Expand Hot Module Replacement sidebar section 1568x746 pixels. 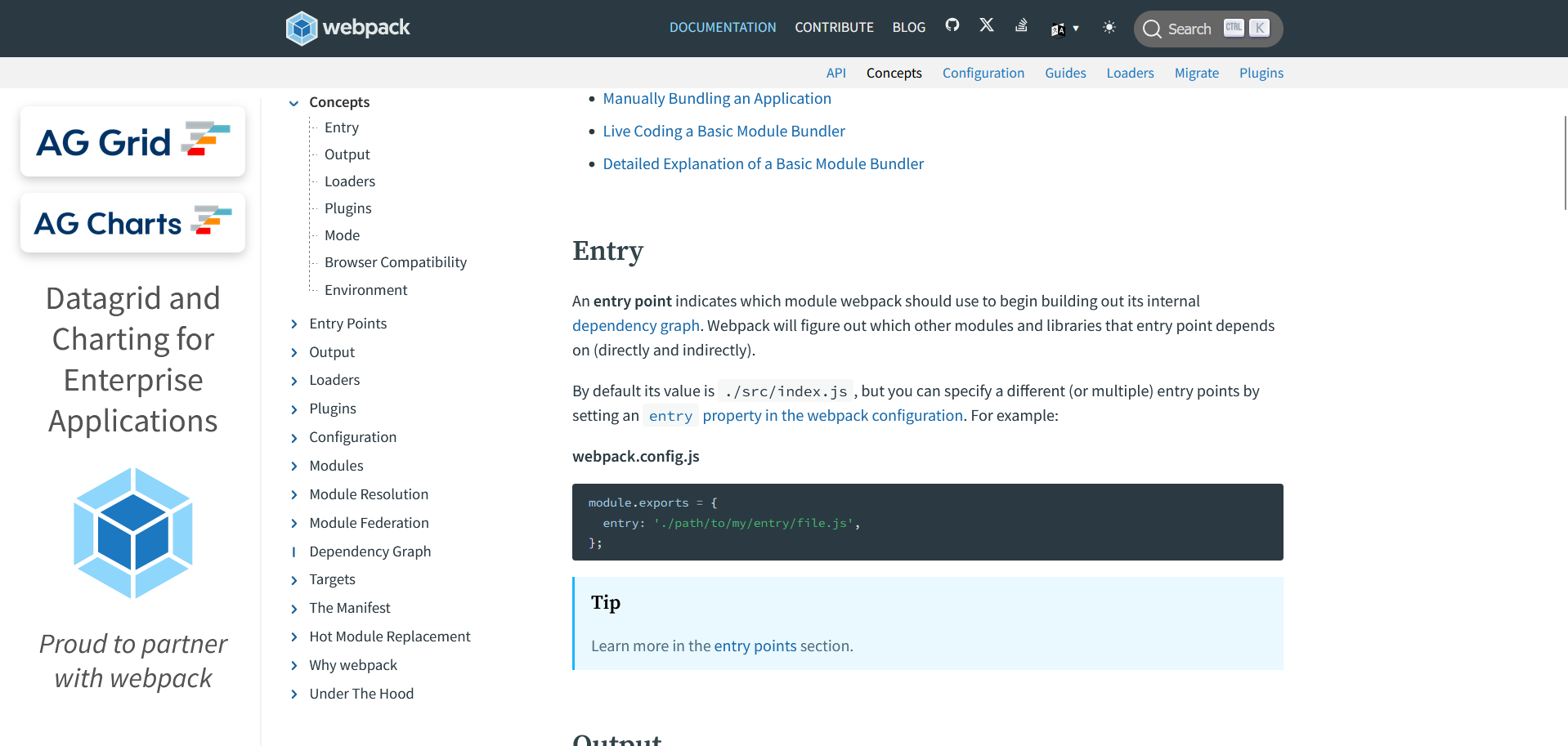[x=294, y=637]
